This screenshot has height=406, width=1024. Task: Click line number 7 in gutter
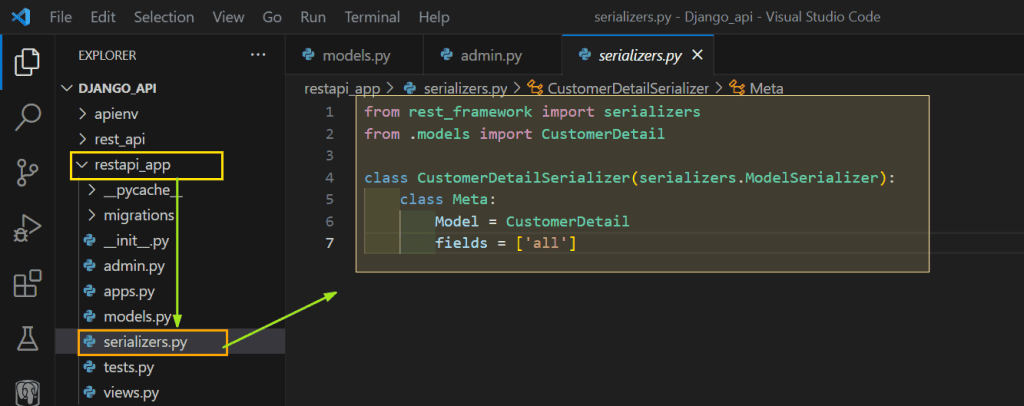click(x=330, y=243)
